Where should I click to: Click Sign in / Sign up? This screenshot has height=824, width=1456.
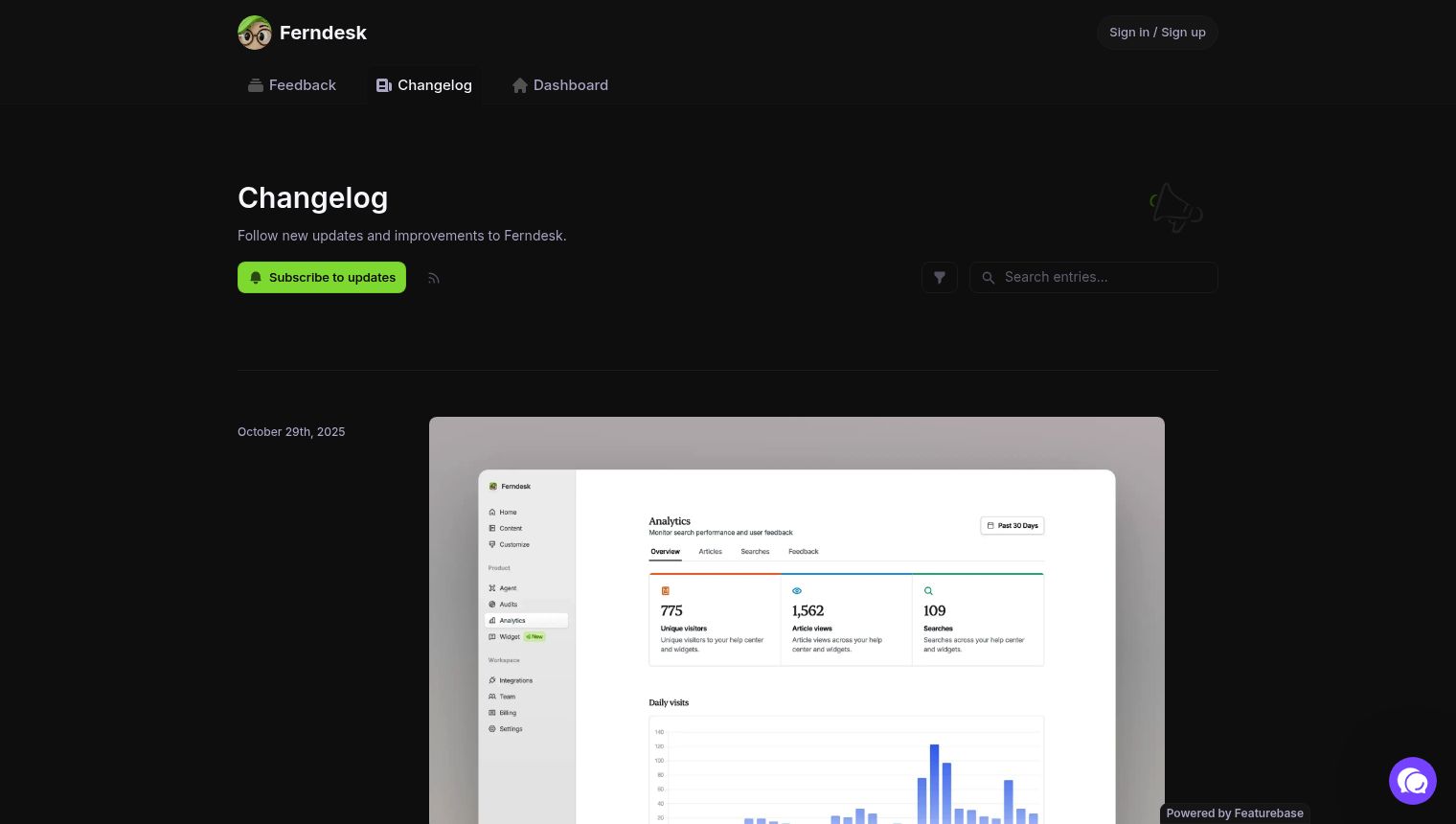pos(1157,32)
